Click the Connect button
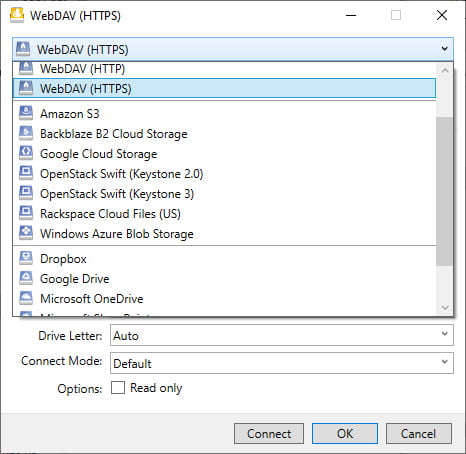The image size is (466, 454). coord(269,433)
